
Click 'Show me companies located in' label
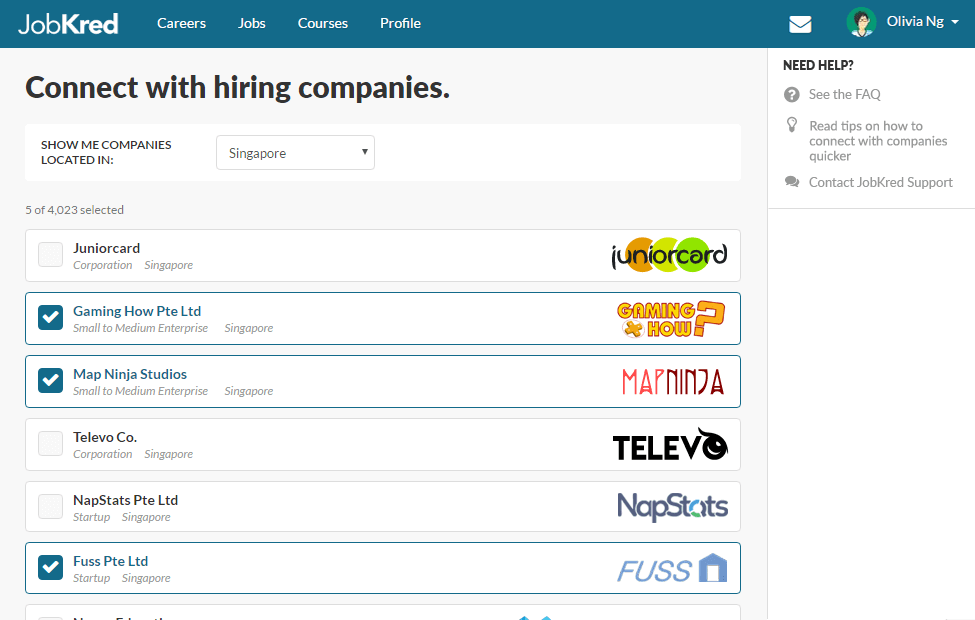[106, 152]
